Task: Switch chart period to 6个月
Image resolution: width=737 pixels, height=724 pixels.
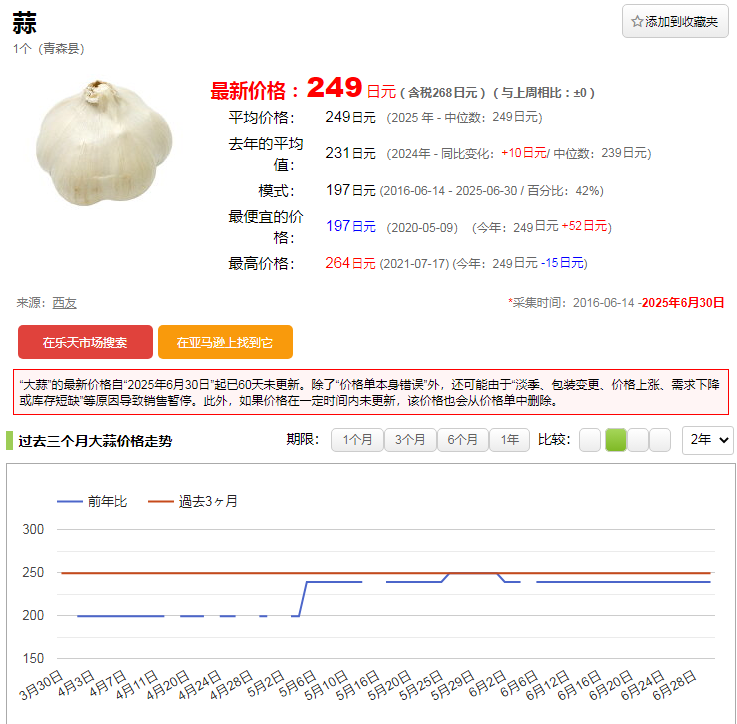Action: pos(463,440)
